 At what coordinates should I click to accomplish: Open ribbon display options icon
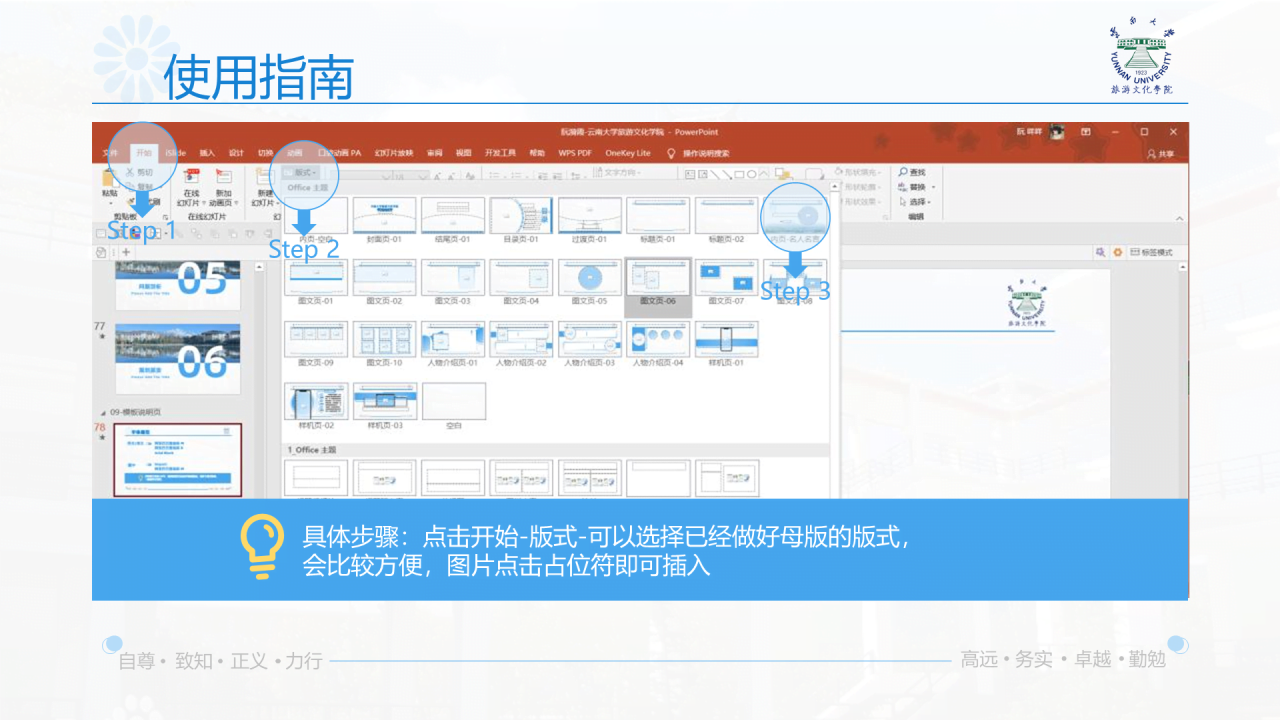[1085, 132]
